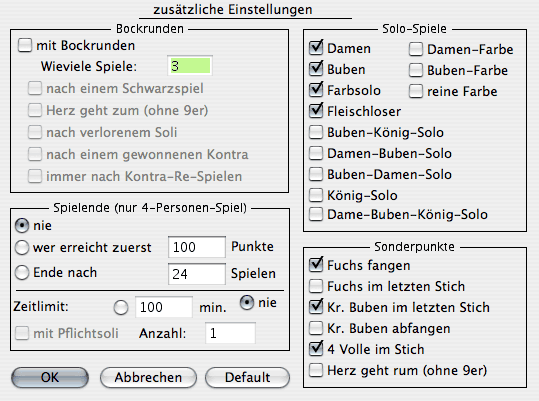
Task: Confirm settings with the OK button
Action: pyautogui.click(x=50, y=377)
